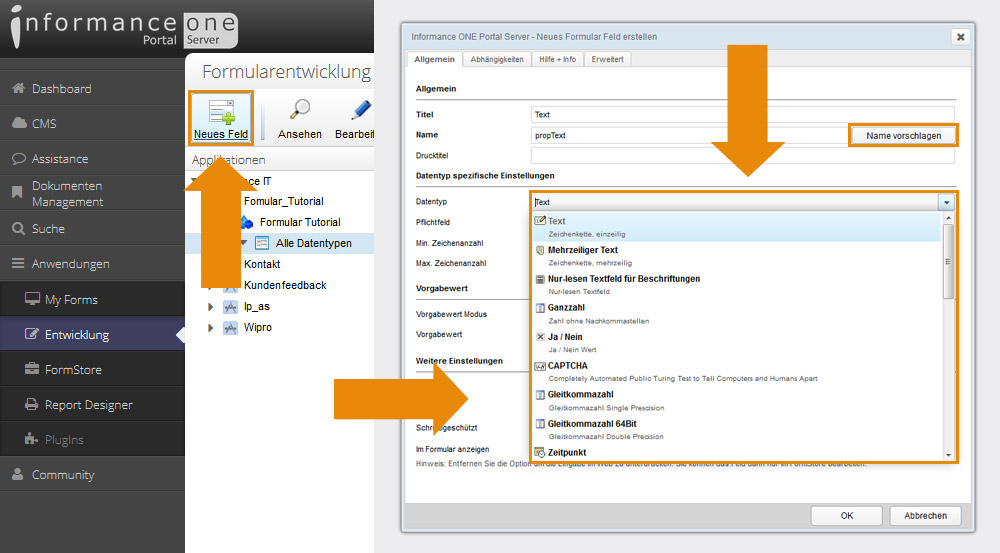The height and width of the screenshot is (553, 1000).
Task: Click the Abbrechen button
Action: tap(925, 515)
